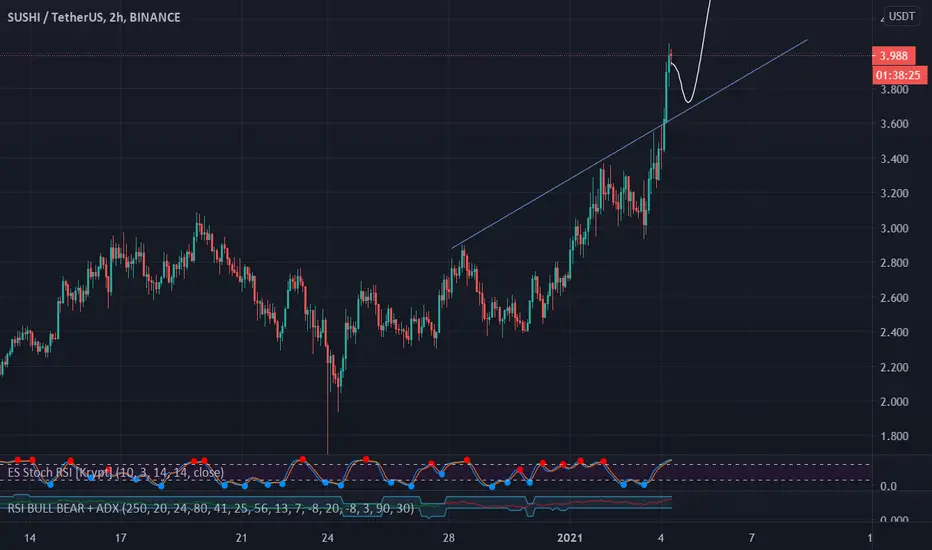Click the 1.800 price axis label

pos(894,436)
